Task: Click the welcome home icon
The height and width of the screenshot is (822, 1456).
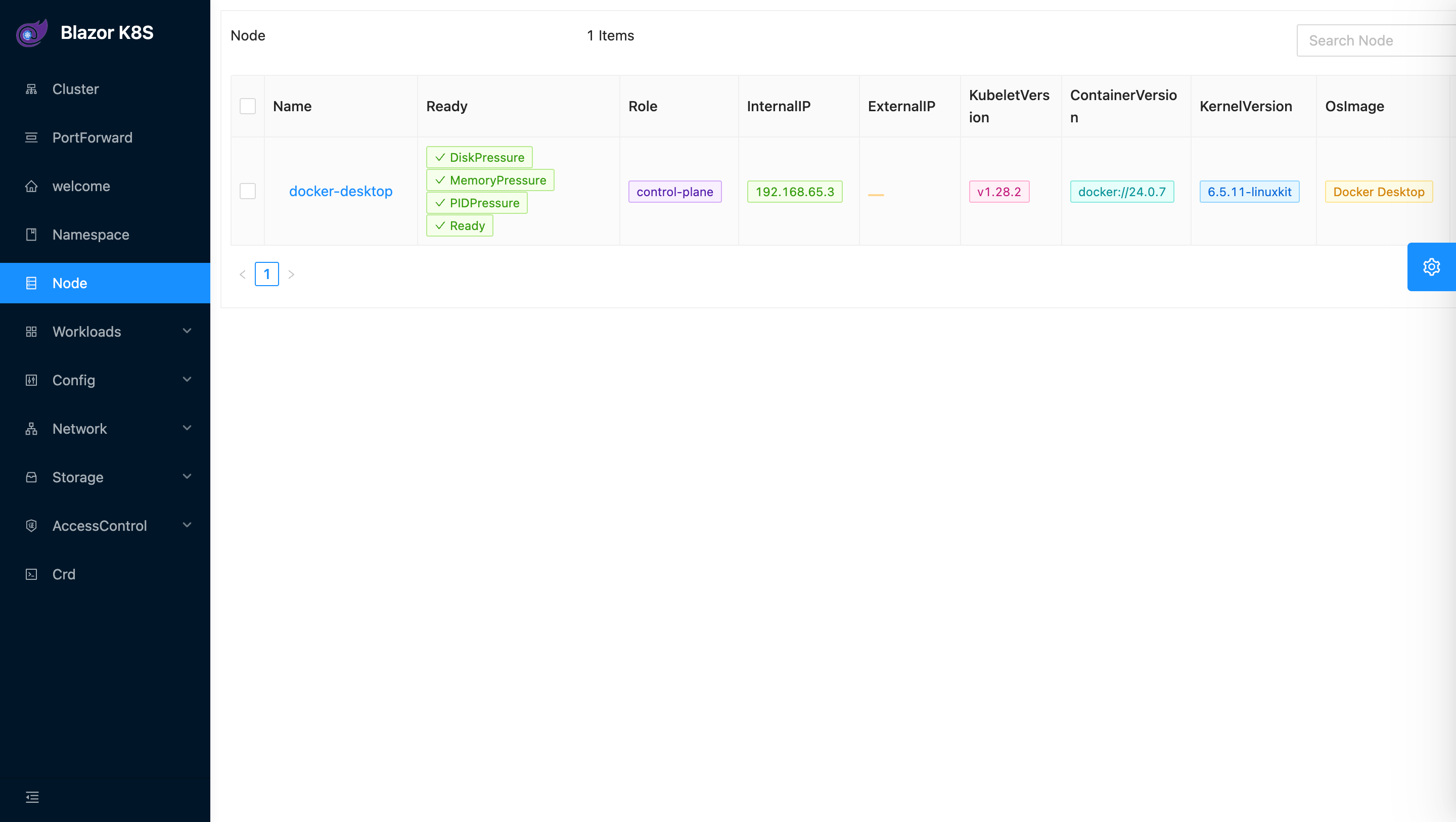Action: [32, 186]
